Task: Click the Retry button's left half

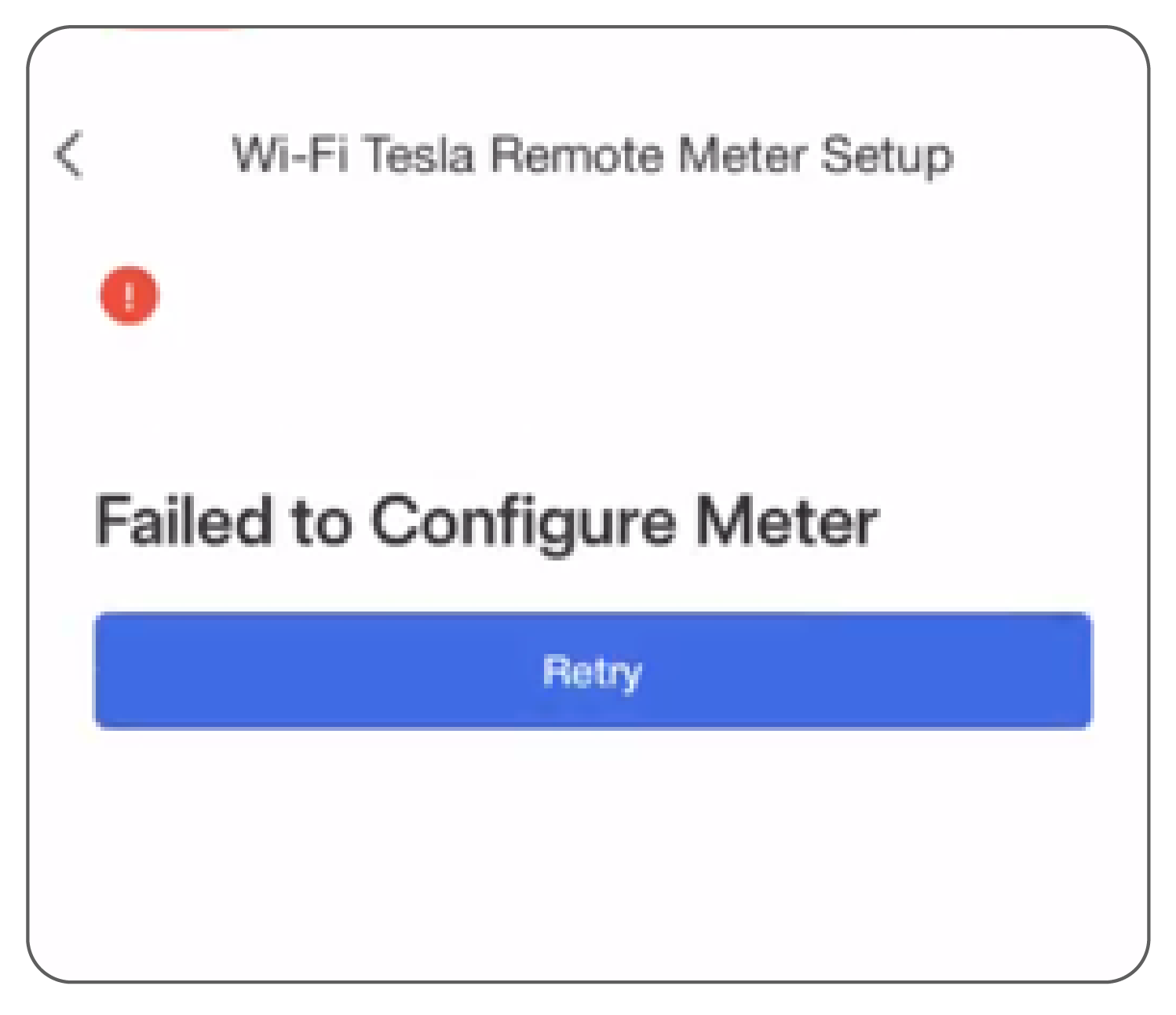Action: [343, 670]
